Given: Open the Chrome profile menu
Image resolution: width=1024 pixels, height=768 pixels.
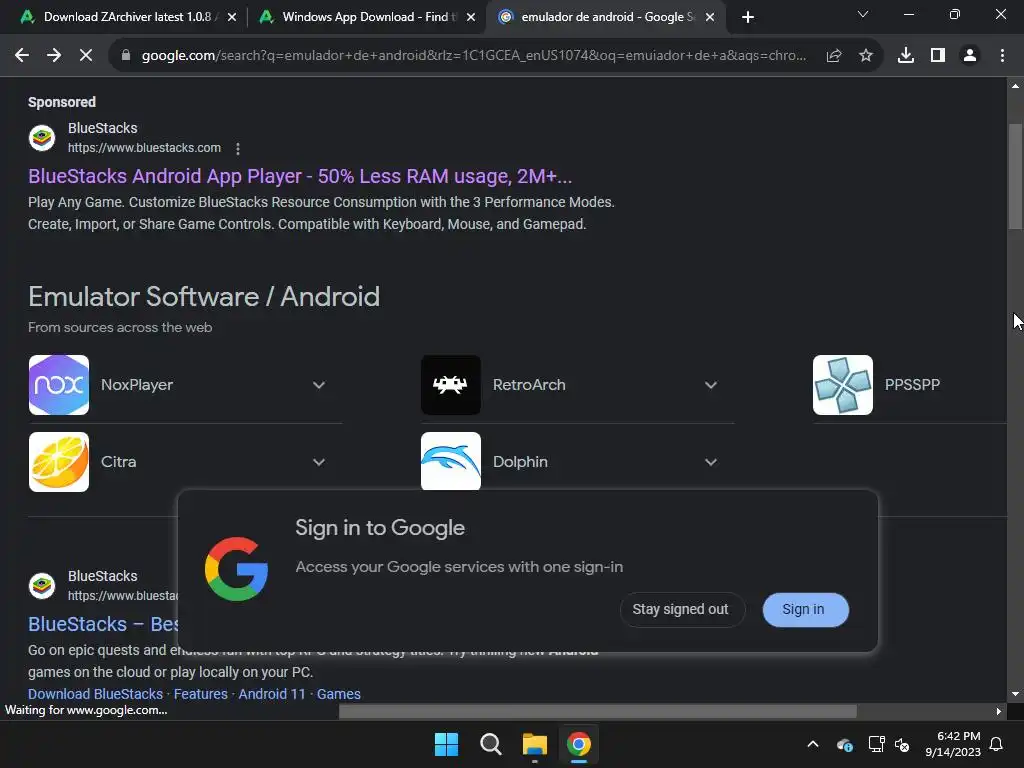Looking at the screenshot, I should (970, 56).
